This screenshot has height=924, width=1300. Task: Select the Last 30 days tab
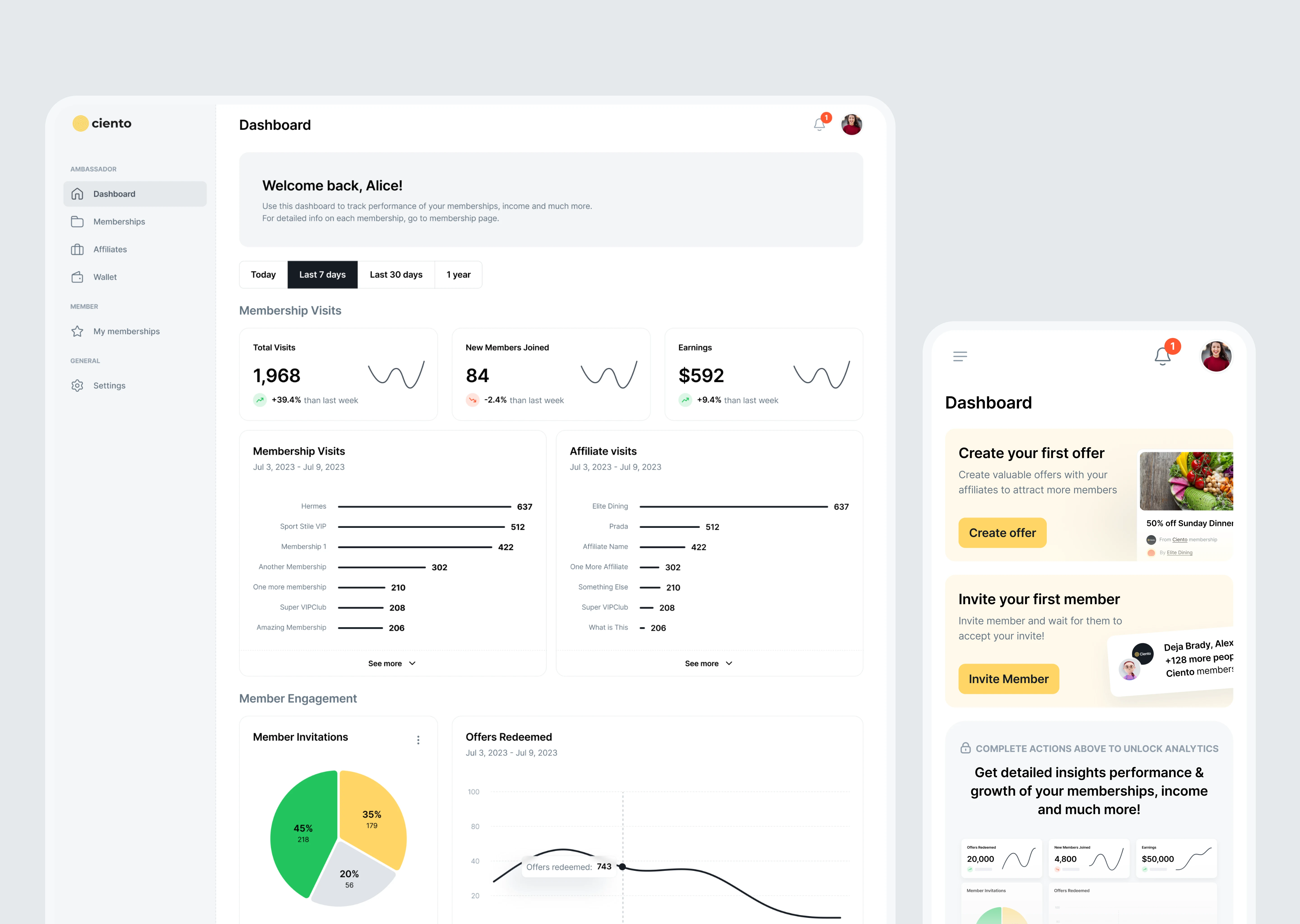click(395, 274)
